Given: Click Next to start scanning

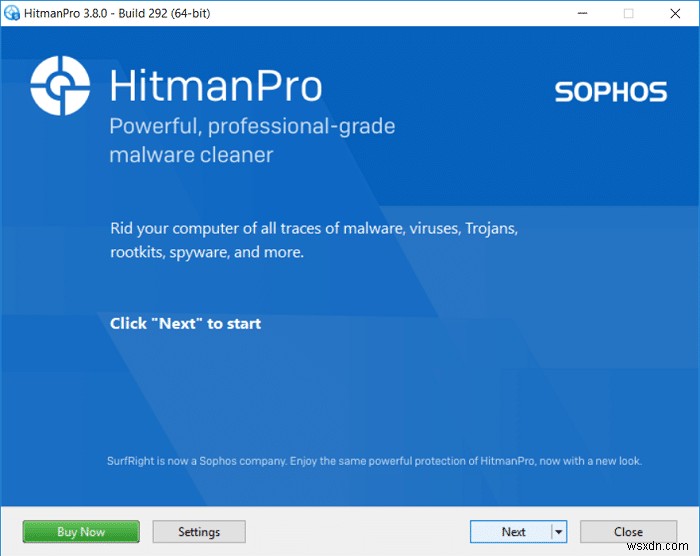Looking at the screenshot, I should (511, 531).
